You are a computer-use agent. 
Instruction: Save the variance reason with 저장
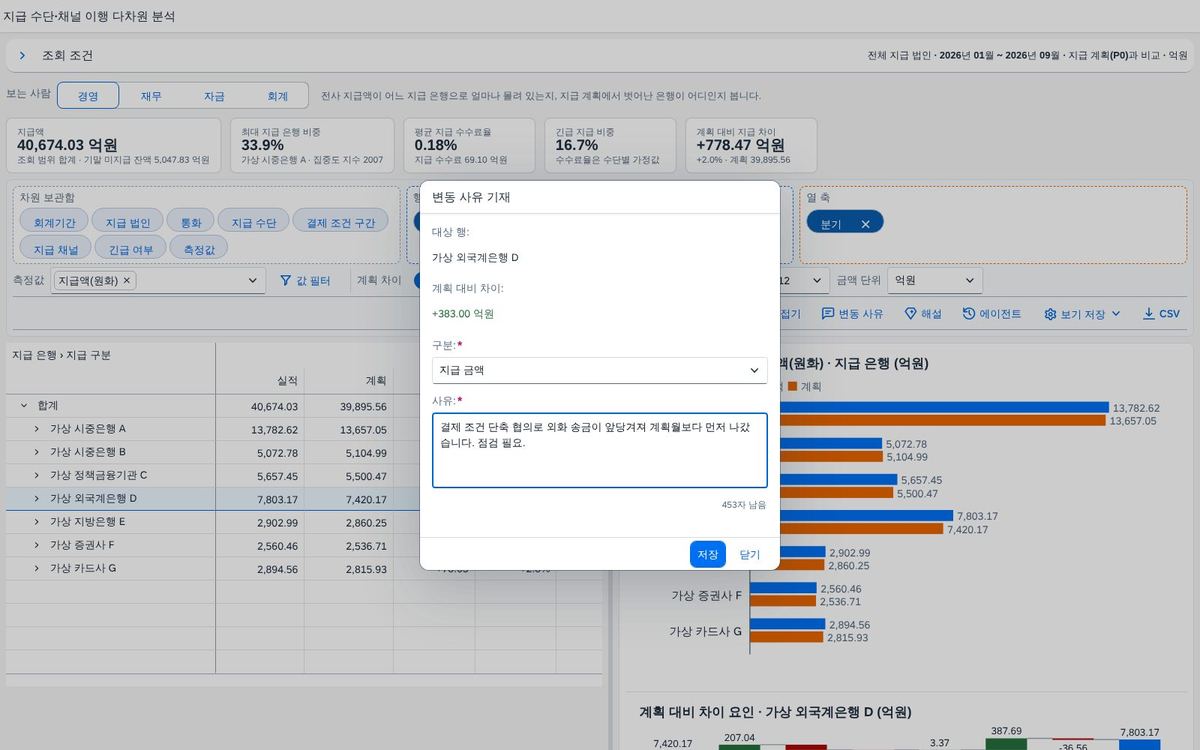[x=708, y=554]
